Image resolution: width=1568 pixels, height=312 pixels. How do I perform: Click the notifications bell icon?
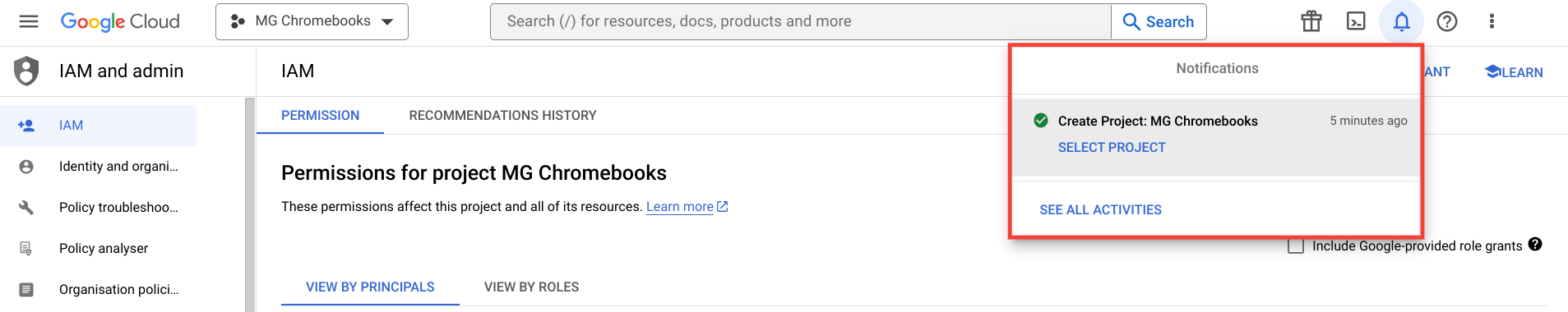click(x=1402, y=21)
